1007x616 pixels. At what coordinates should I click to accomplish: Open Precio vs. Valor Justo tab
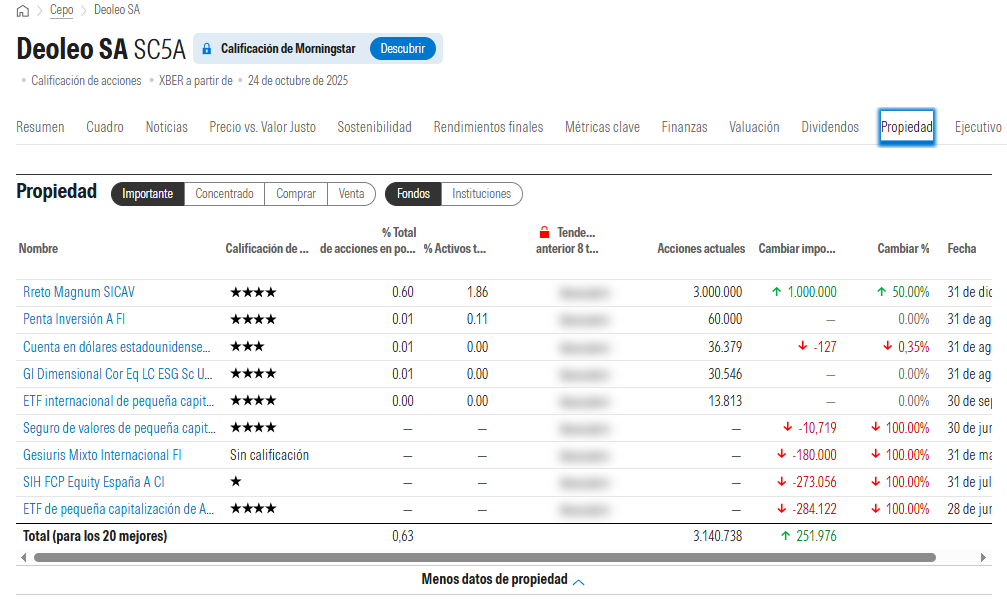click(263, 127)
